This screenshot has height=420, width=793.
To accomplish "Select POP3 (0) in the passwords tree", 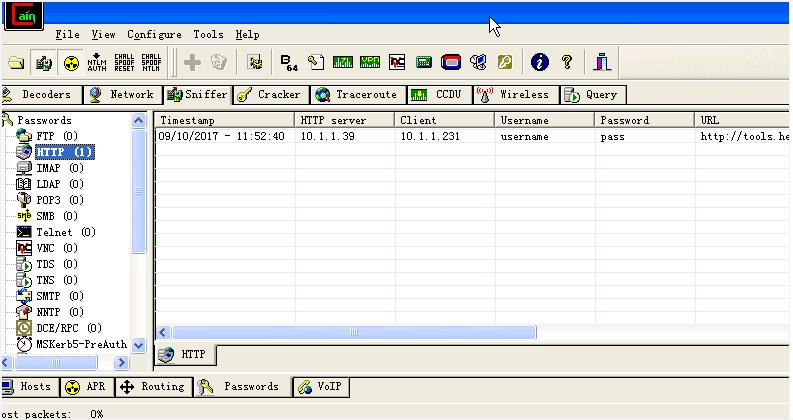I will (60, 200).
